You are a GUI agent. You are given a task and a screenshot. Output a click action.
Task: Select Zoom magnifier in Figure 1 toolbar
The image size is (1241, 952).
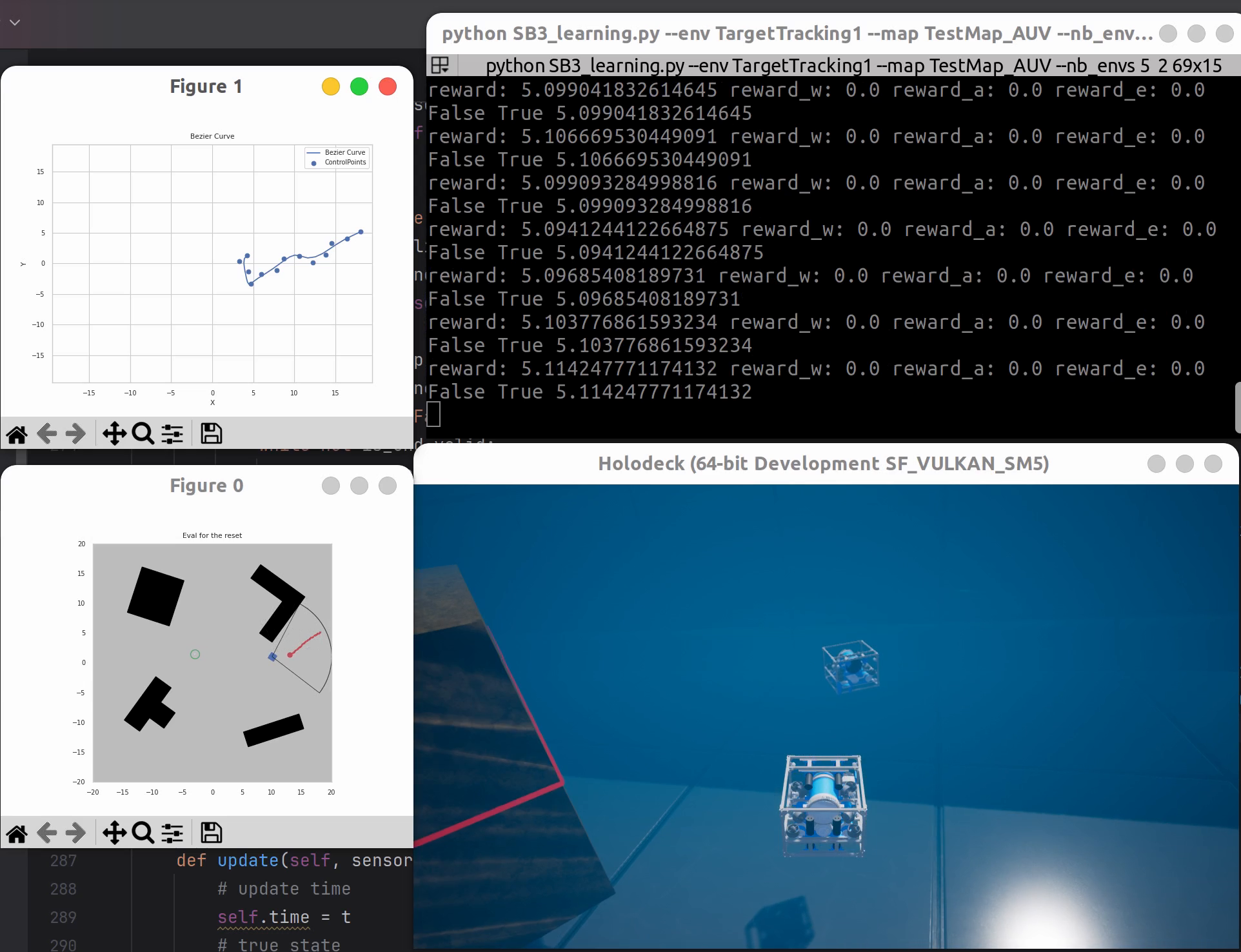point(143,434)
